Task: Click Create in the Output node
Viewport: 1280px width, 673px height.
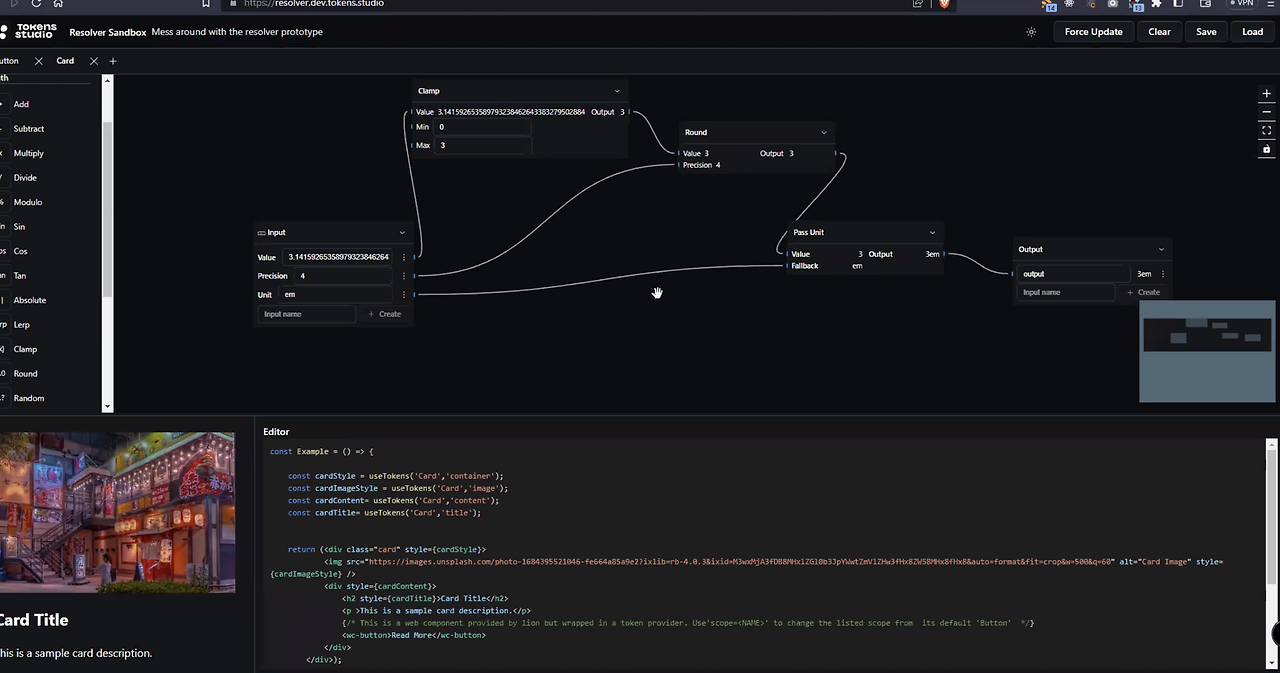Action: click(x=1143, y=292)
